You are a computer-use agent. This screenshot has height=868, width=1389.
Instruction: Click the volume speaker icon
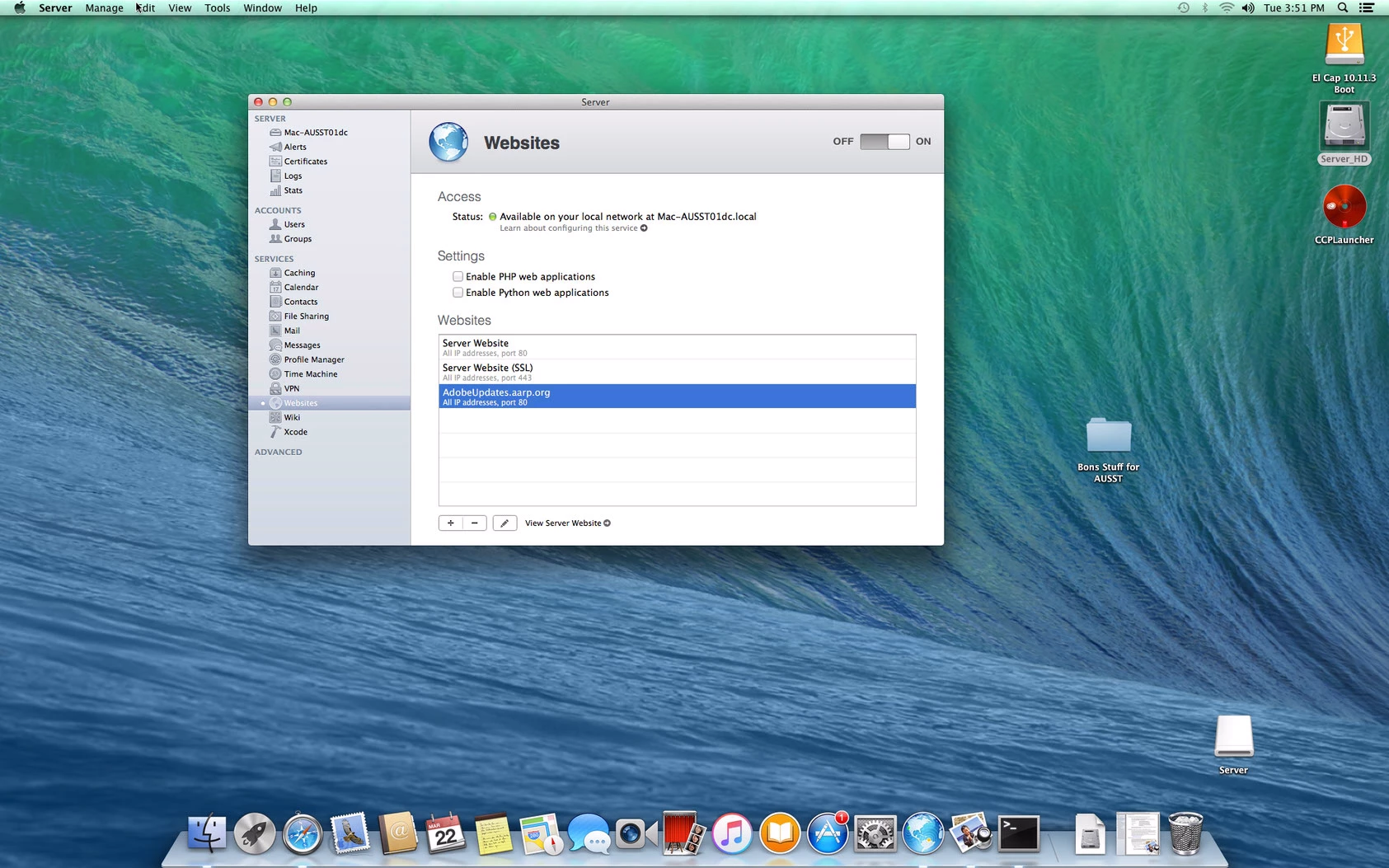1248,7
